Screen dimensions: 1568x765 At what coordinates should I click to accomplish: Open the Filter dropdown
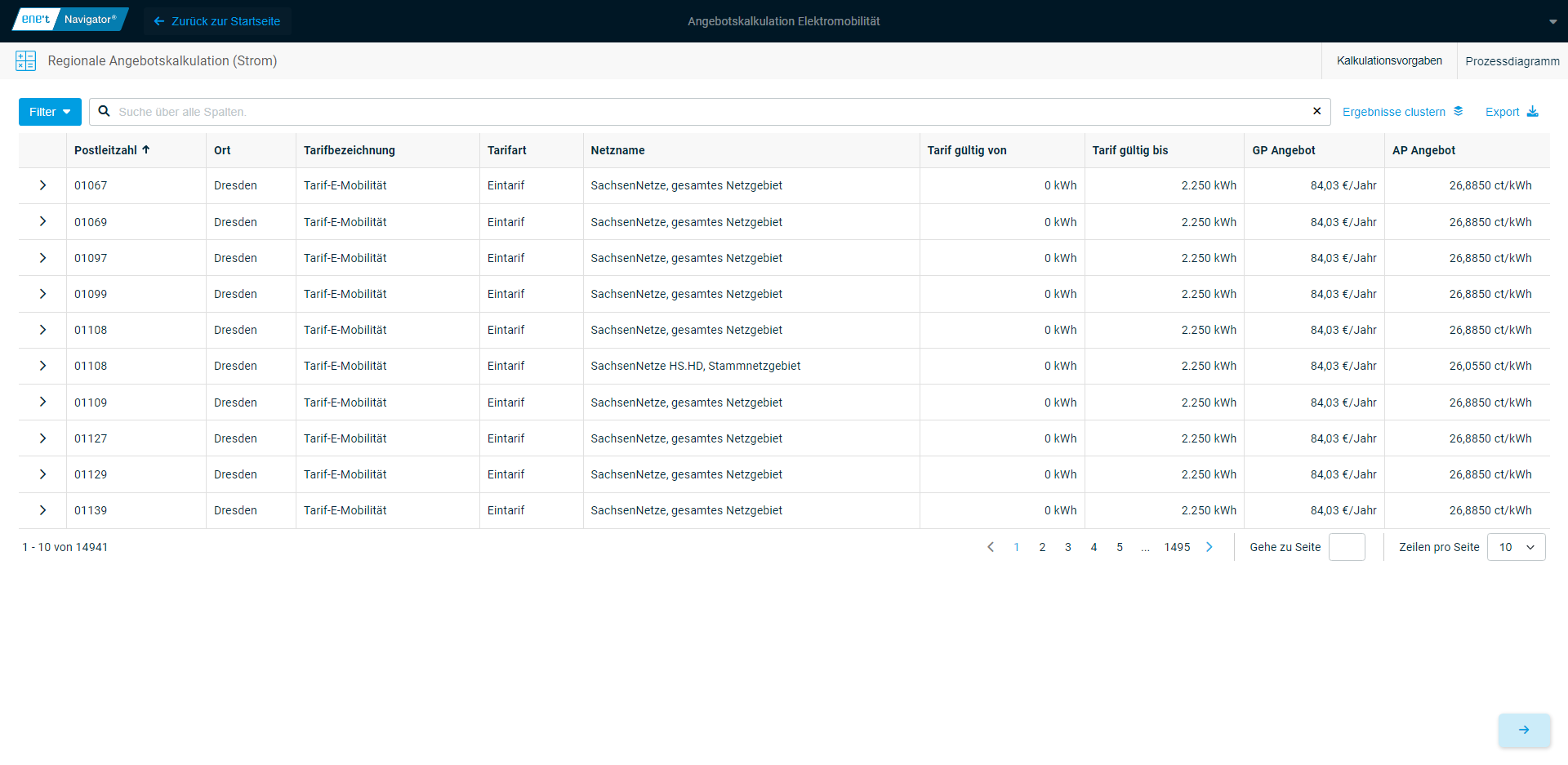point(50,112)
